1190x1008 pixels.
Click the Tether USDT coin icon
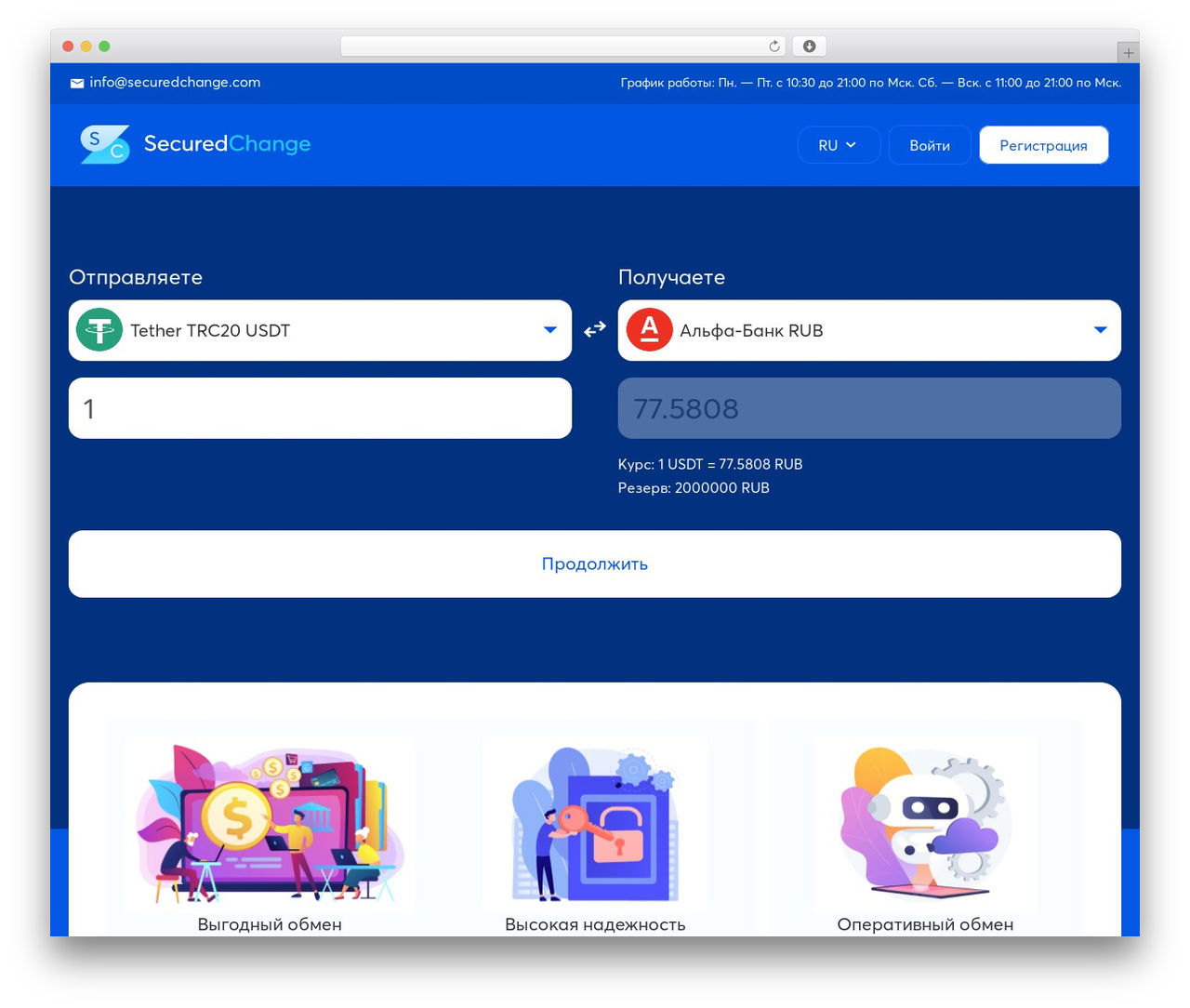pyautogui.click(x=99, y=330)
